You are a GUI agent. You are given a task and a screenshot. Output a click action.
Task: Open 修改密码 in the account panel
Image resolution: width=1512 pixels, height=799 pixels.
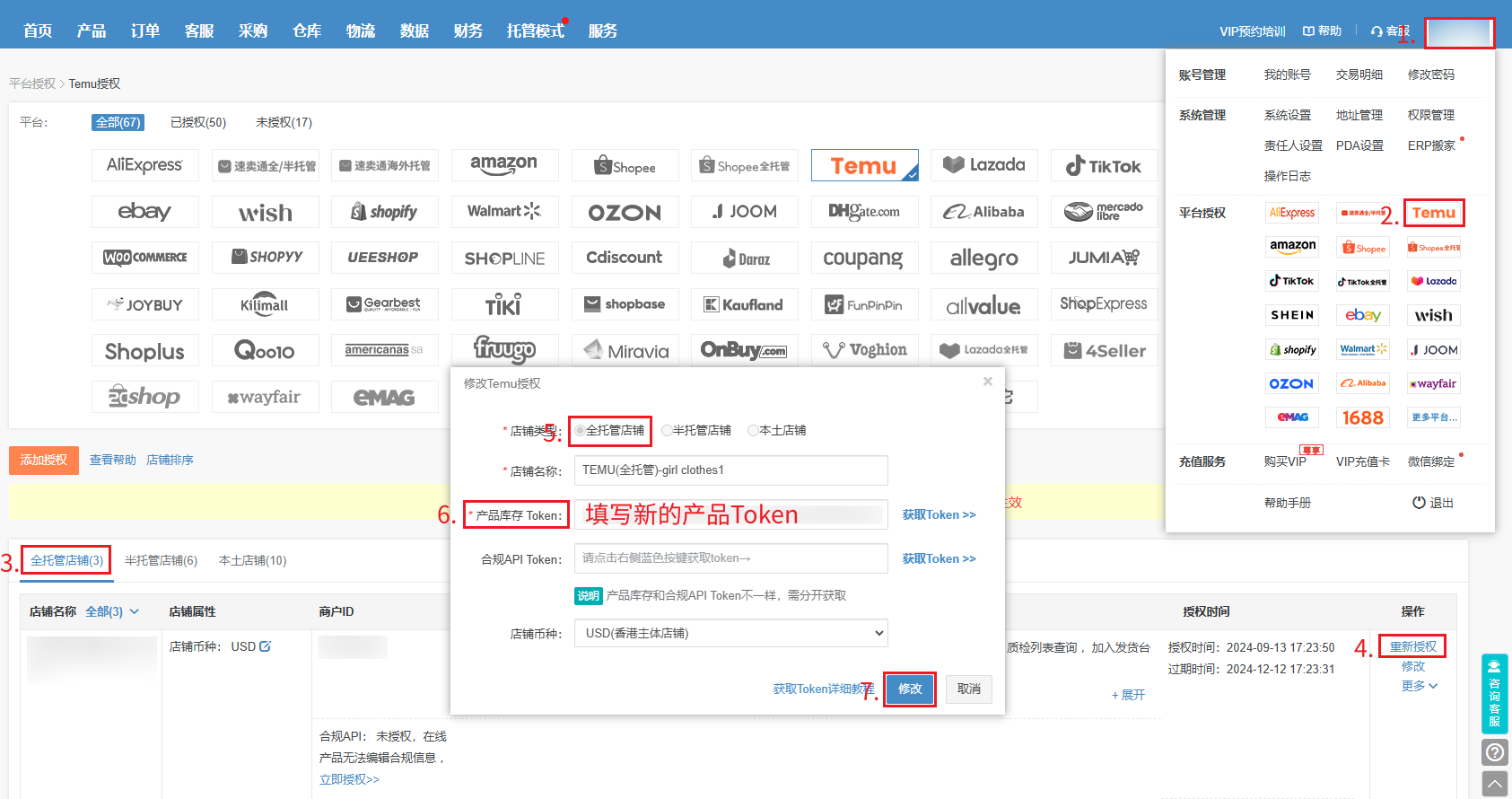point(1431,75)
